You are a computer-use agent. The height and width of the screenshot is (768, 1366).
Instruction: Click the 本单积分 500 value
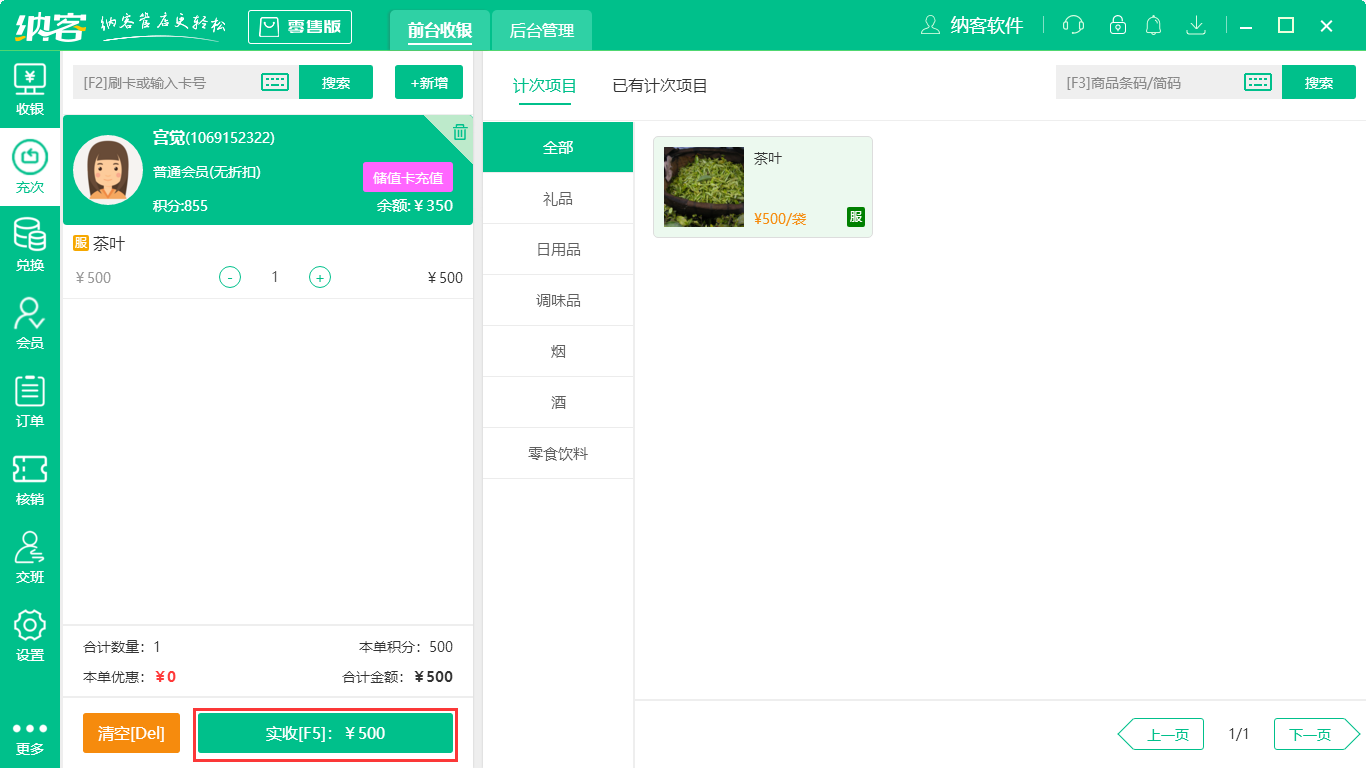[x=441, y=647]
